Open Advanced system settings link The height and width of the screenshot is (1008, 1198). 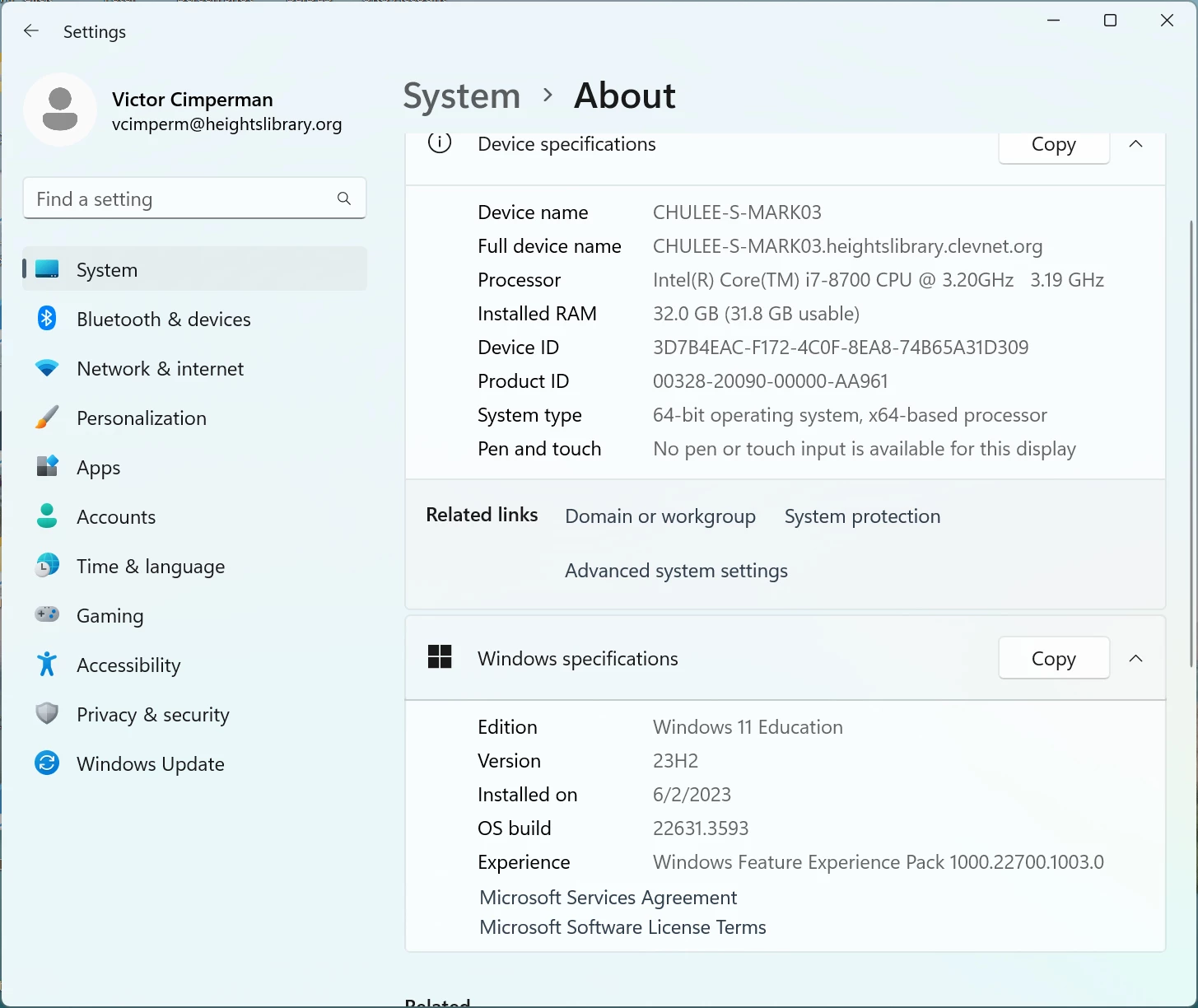[x=676, y=571]
